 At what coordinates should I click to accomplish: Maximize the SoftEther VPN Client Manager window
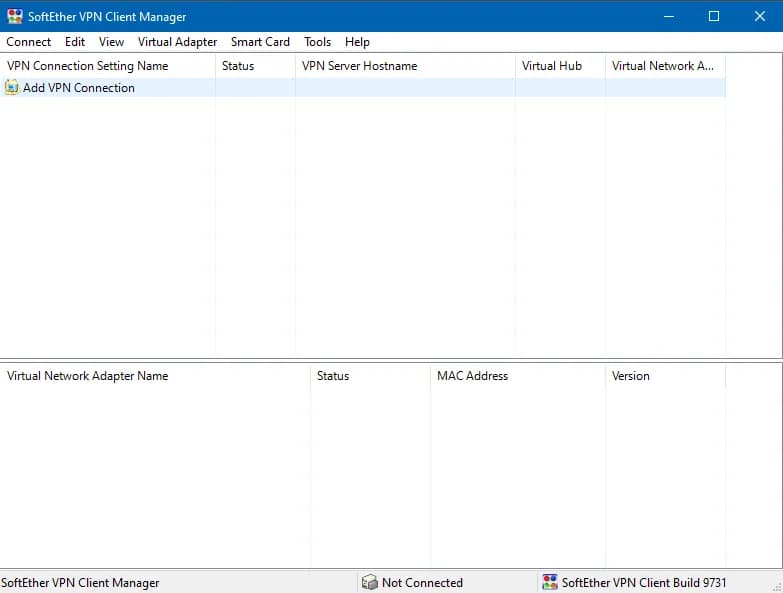point(714,16)
